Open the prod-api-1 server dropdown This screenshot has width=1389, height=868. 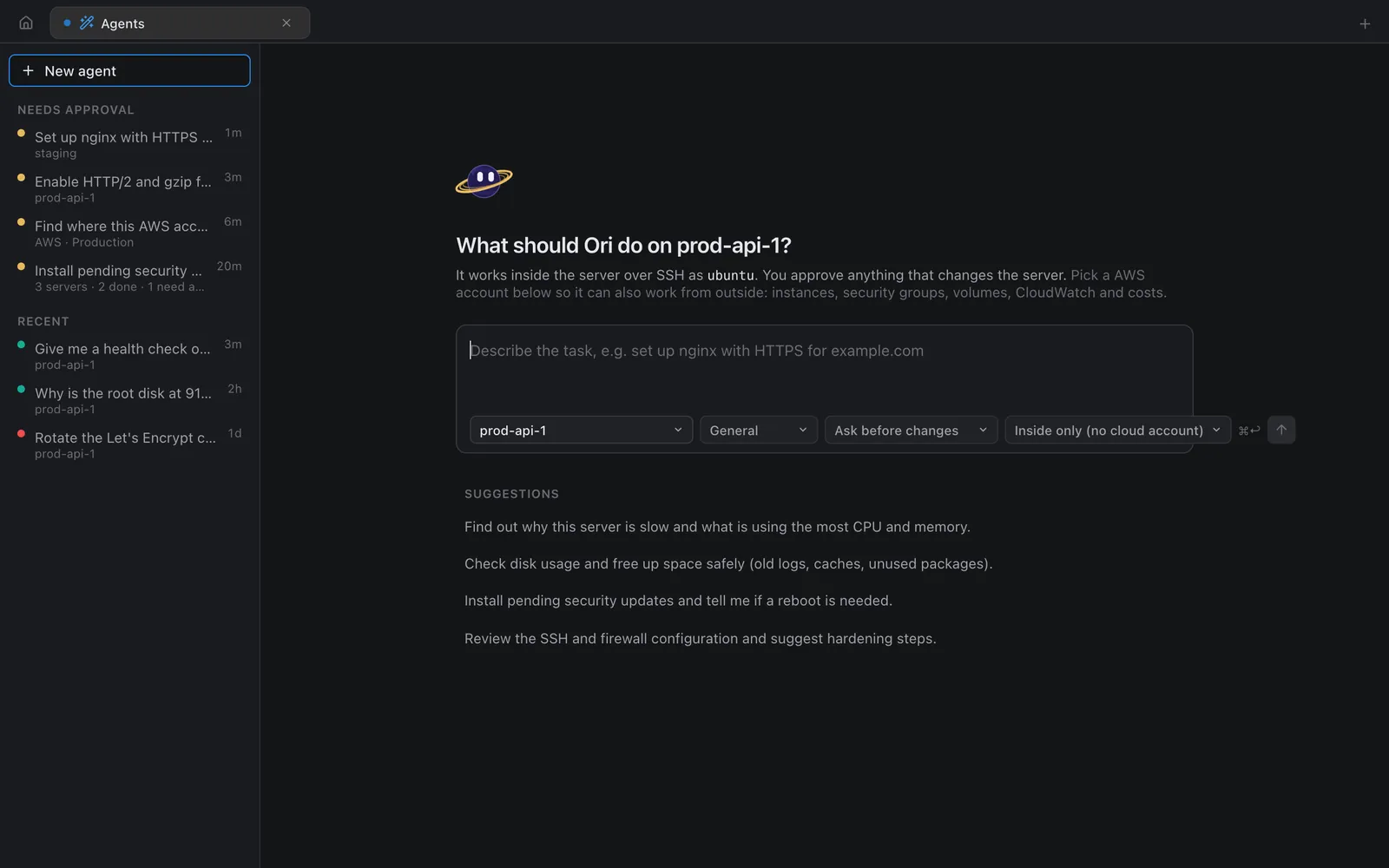[581, 430]
